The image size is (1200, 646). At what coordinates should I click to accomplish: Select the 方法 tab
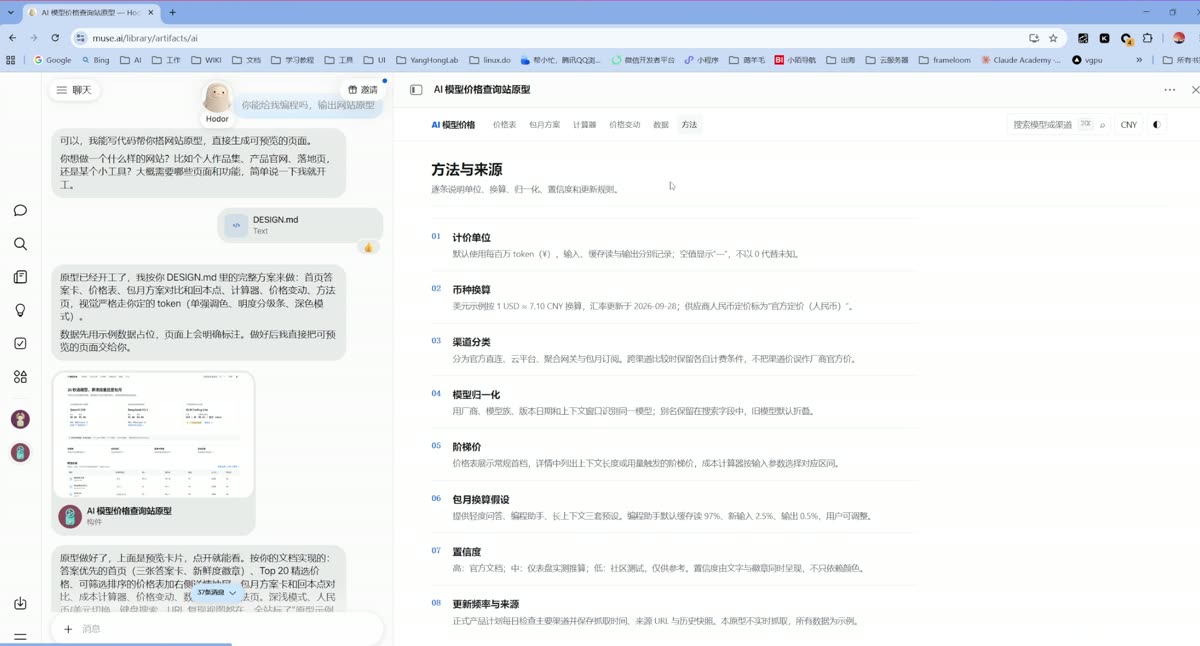(689, 125)
